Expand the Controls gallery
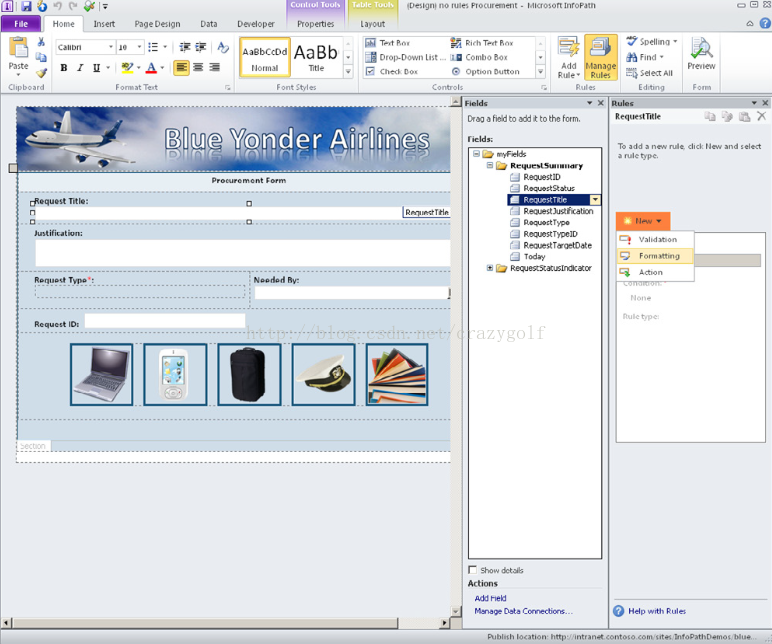This screenshot has height=644, width=772. [541, 72]
